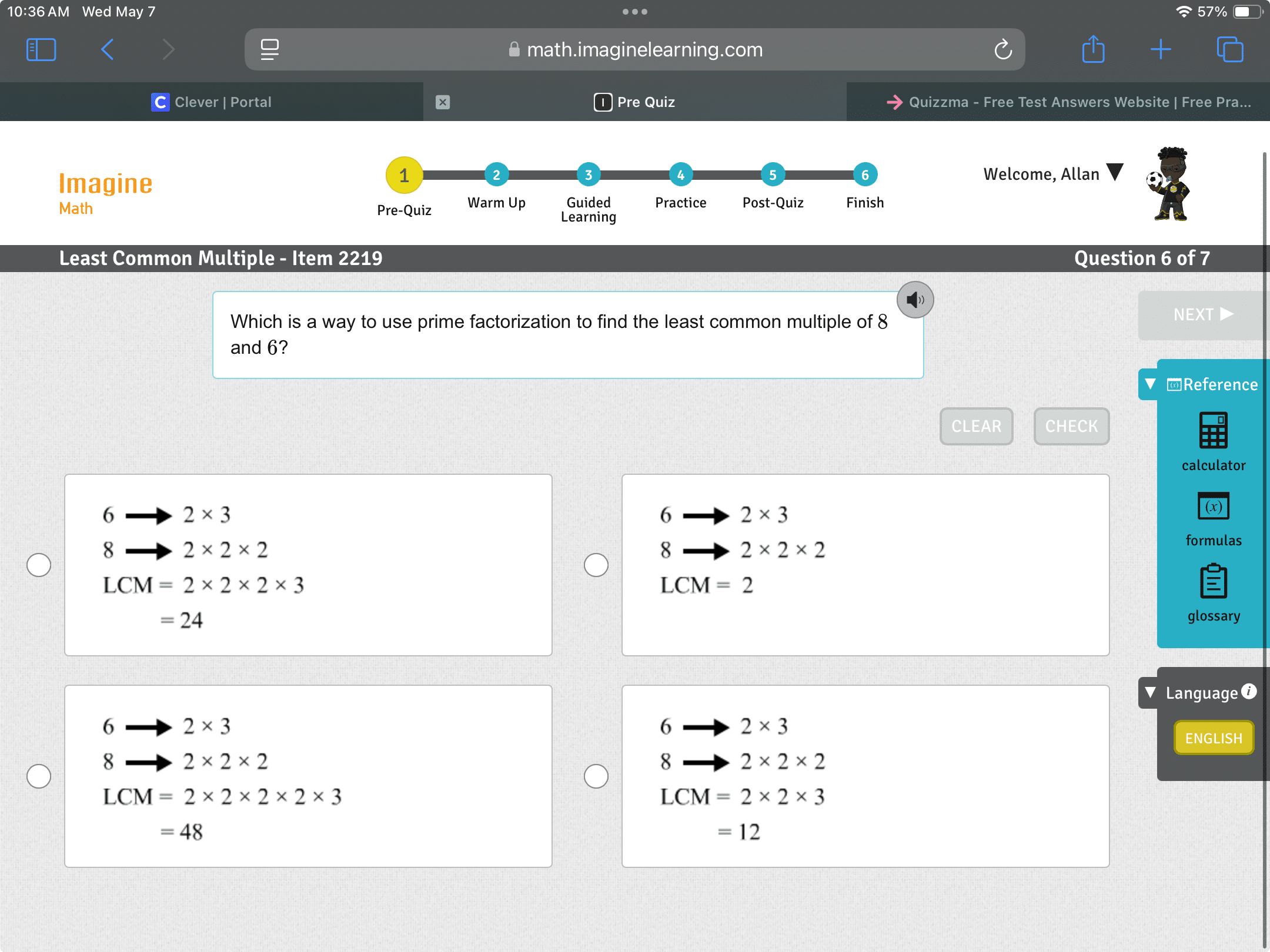Image resolution: width=1270 pixels, height=952 pixels.
Task: Open the glossary reference tool
Action: 1213,594
